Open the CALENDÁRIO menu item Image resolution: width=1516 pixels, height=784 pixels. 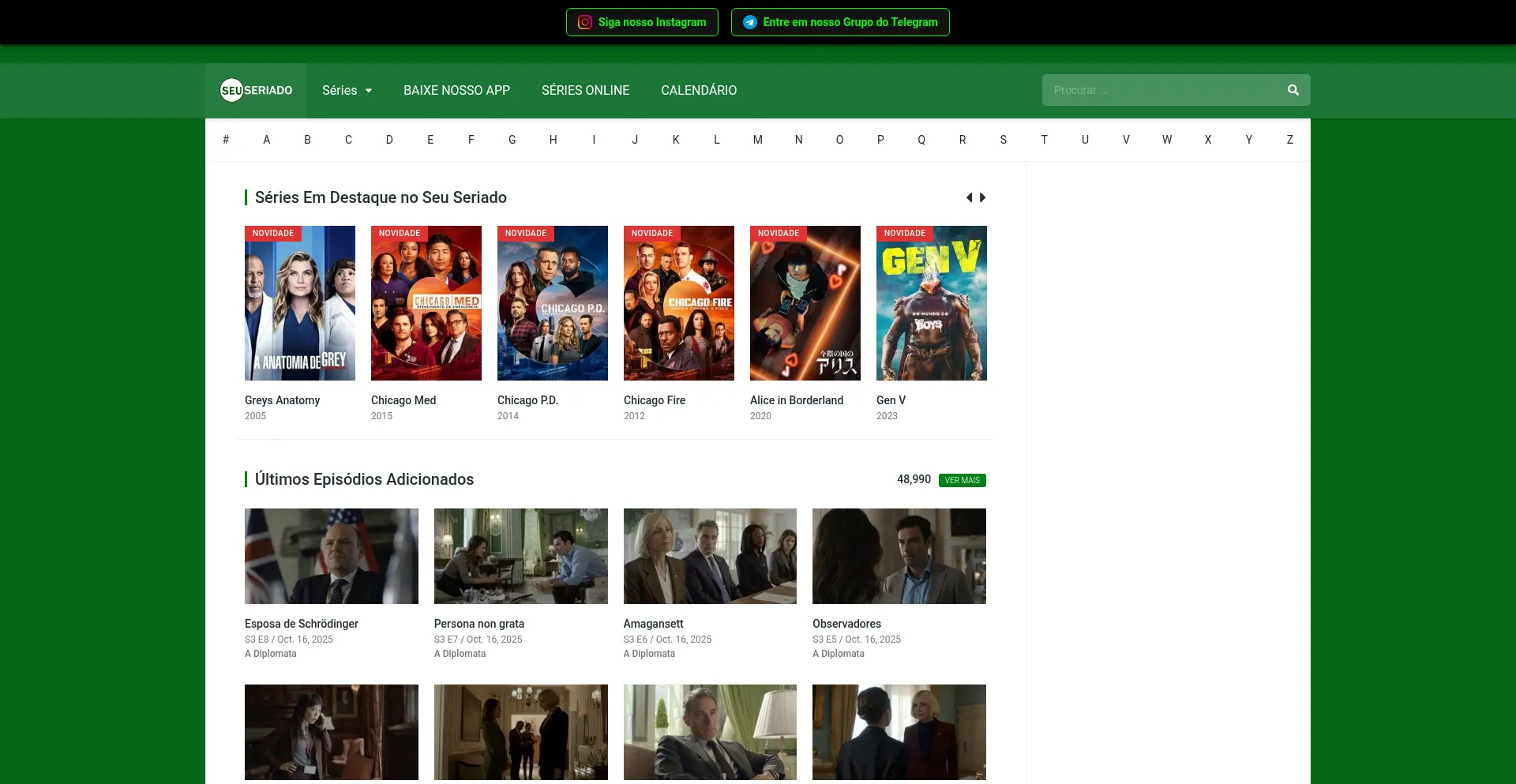699,91
